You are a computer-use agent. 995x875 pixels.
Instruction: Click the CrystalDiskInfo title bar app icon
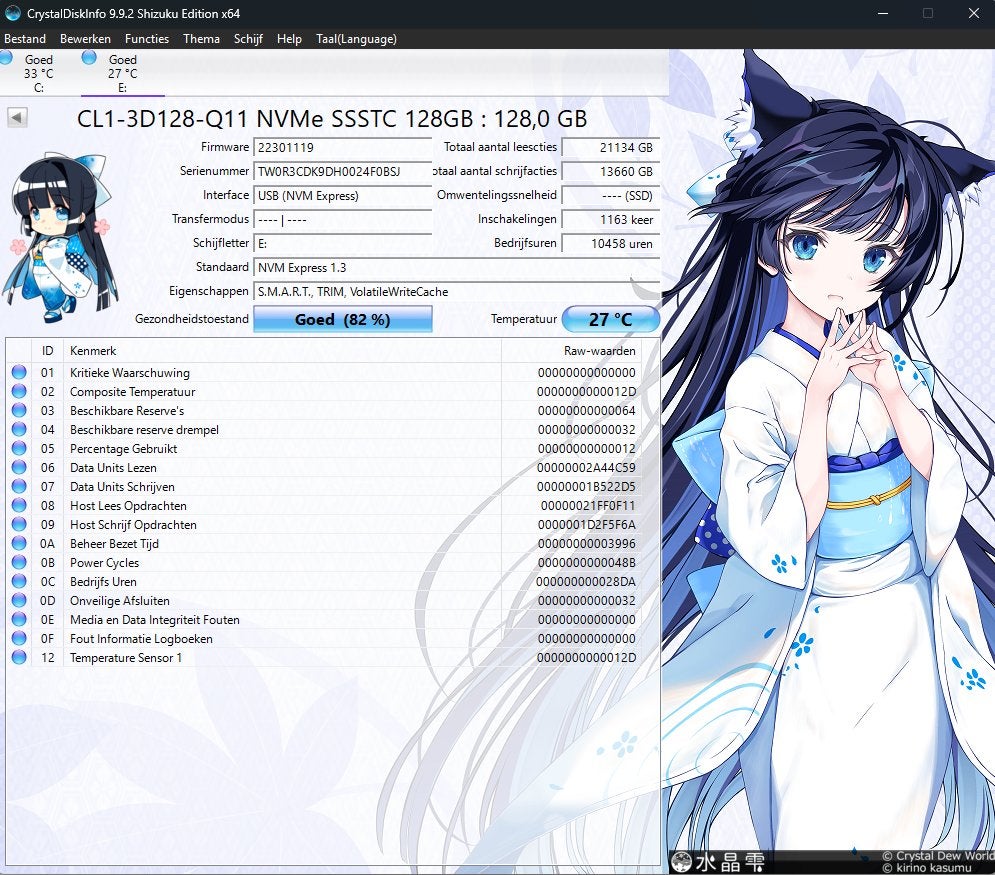[13, 13]
